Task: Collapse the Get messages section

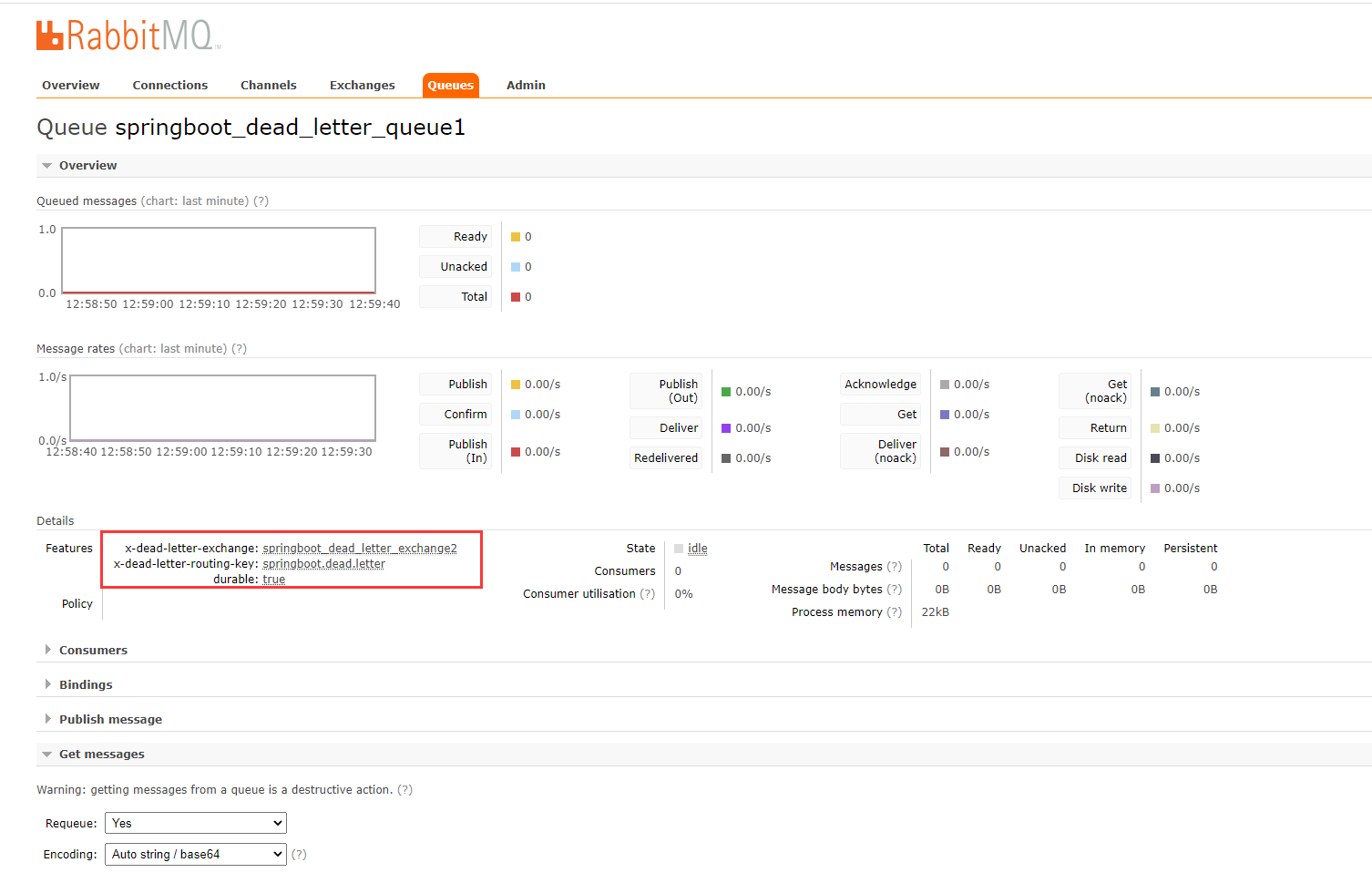Action: click(x=101, y=754)
